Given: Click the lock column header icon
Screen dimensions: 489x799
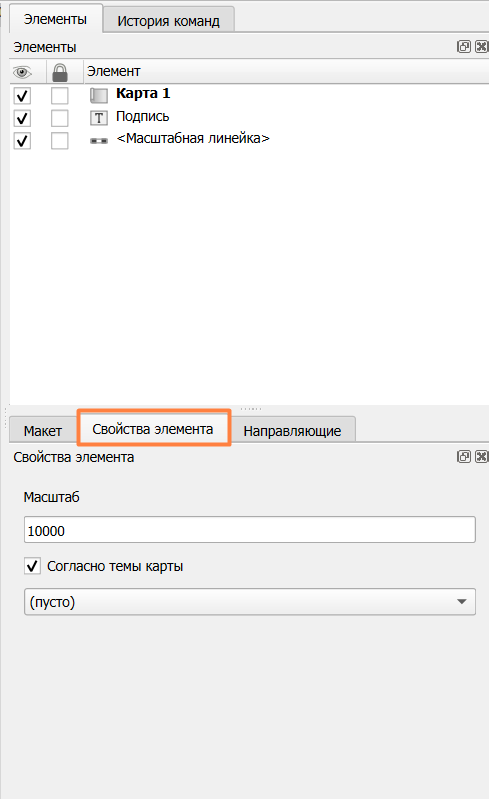Looking at the screenshot, I should click(x=60, y=72).
